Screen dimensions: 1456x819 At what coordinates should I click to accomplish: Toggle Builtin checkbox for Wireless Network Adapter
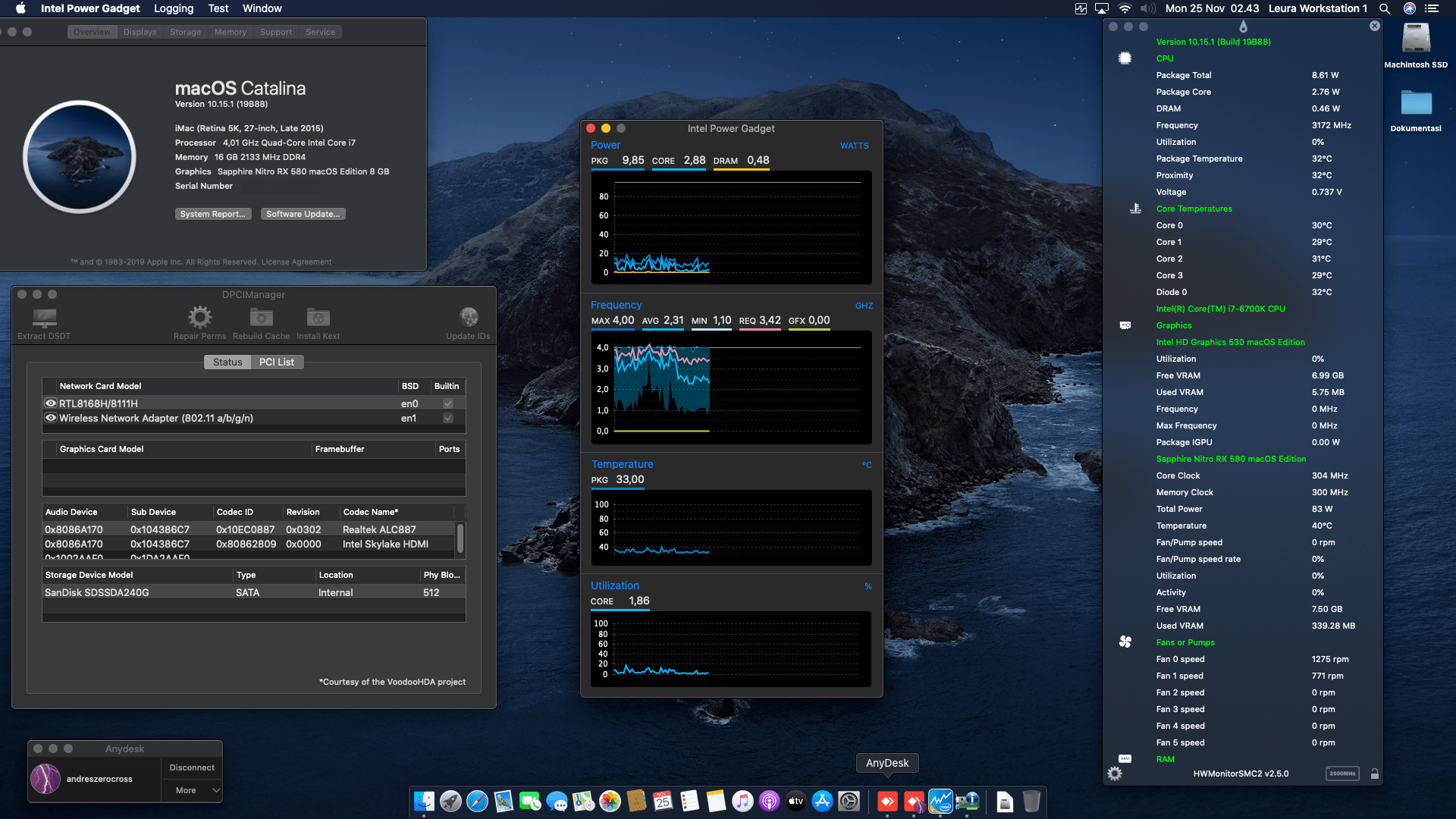point(448,418)
